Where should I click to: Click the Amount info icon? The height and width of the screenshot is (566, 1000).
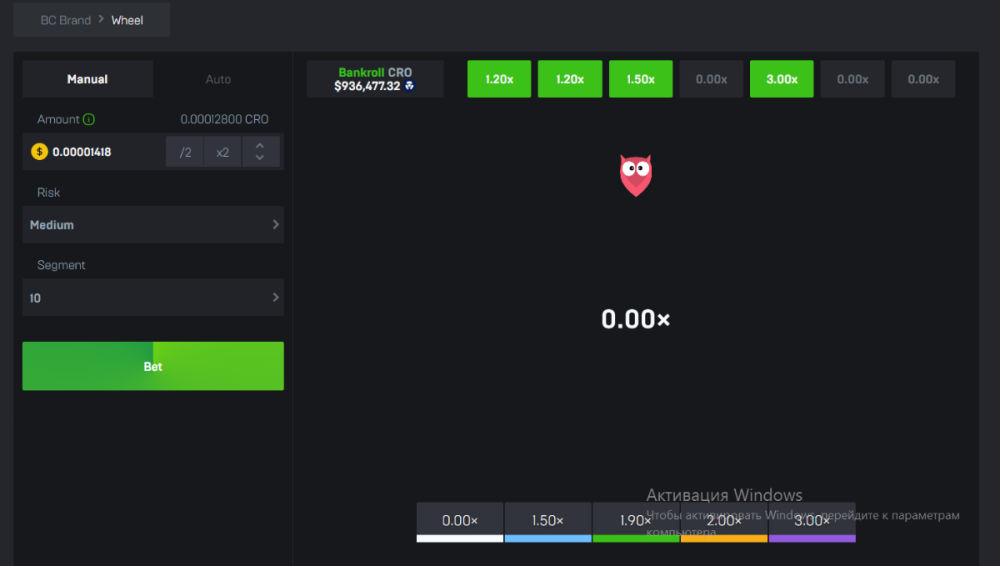point(89,120)
